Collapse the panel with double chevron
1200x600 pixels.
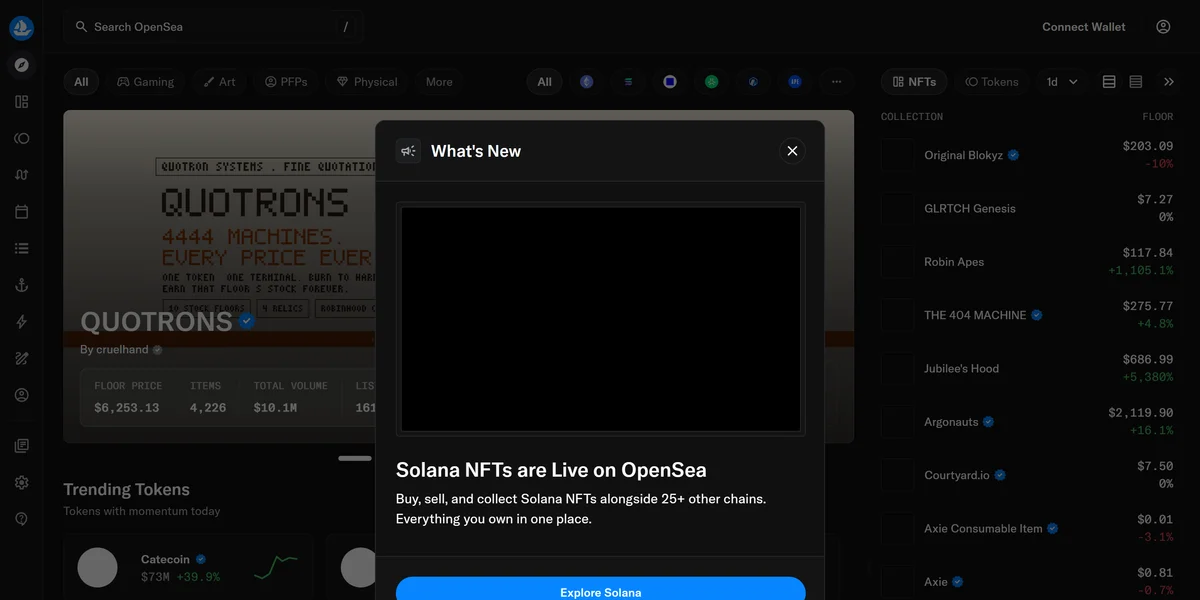pos(1169,82)
